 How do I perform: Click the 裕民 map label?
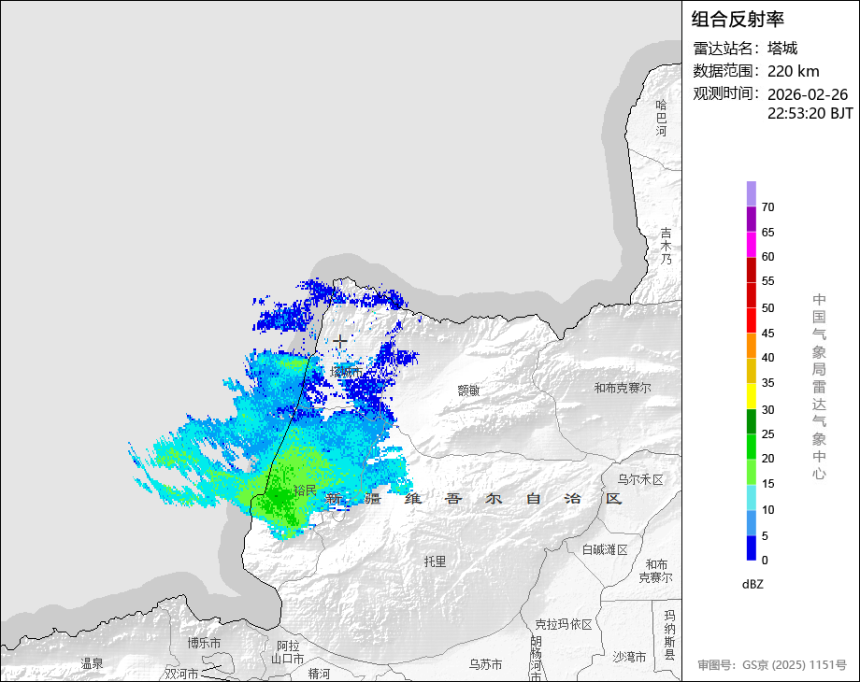pyautogui.click(x=305, y=491)
